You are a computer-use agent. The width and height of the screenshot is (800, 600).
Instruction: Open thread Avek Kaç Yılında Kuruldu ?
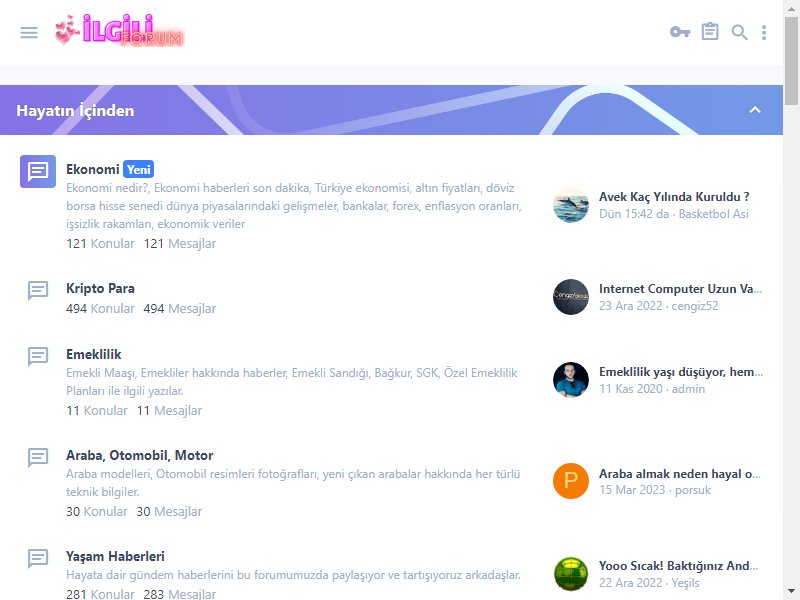point(674,197)
